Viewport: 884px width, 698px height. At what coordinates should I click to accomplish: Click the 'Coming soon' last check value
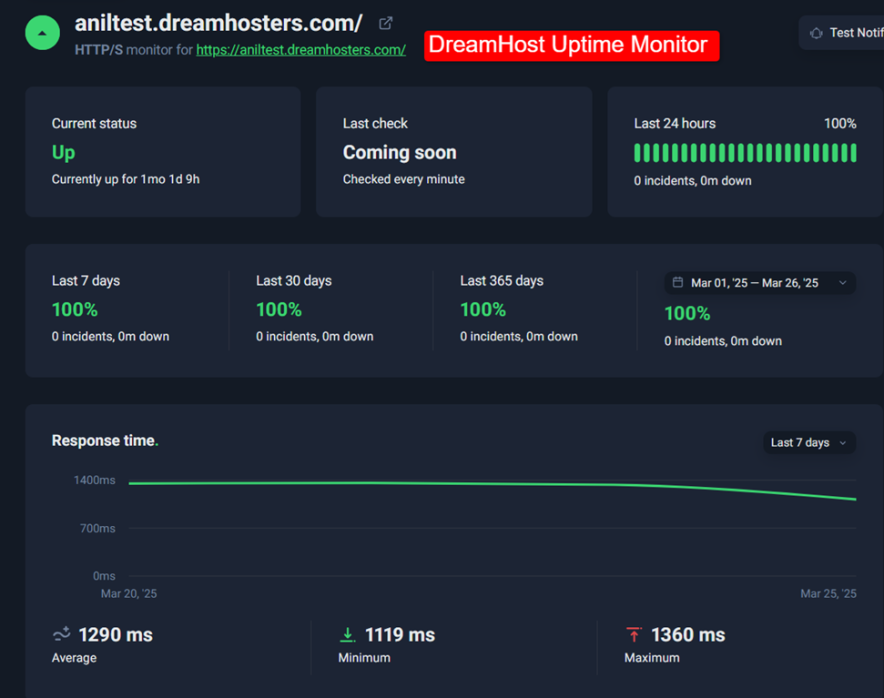click(x=400, y=152)
